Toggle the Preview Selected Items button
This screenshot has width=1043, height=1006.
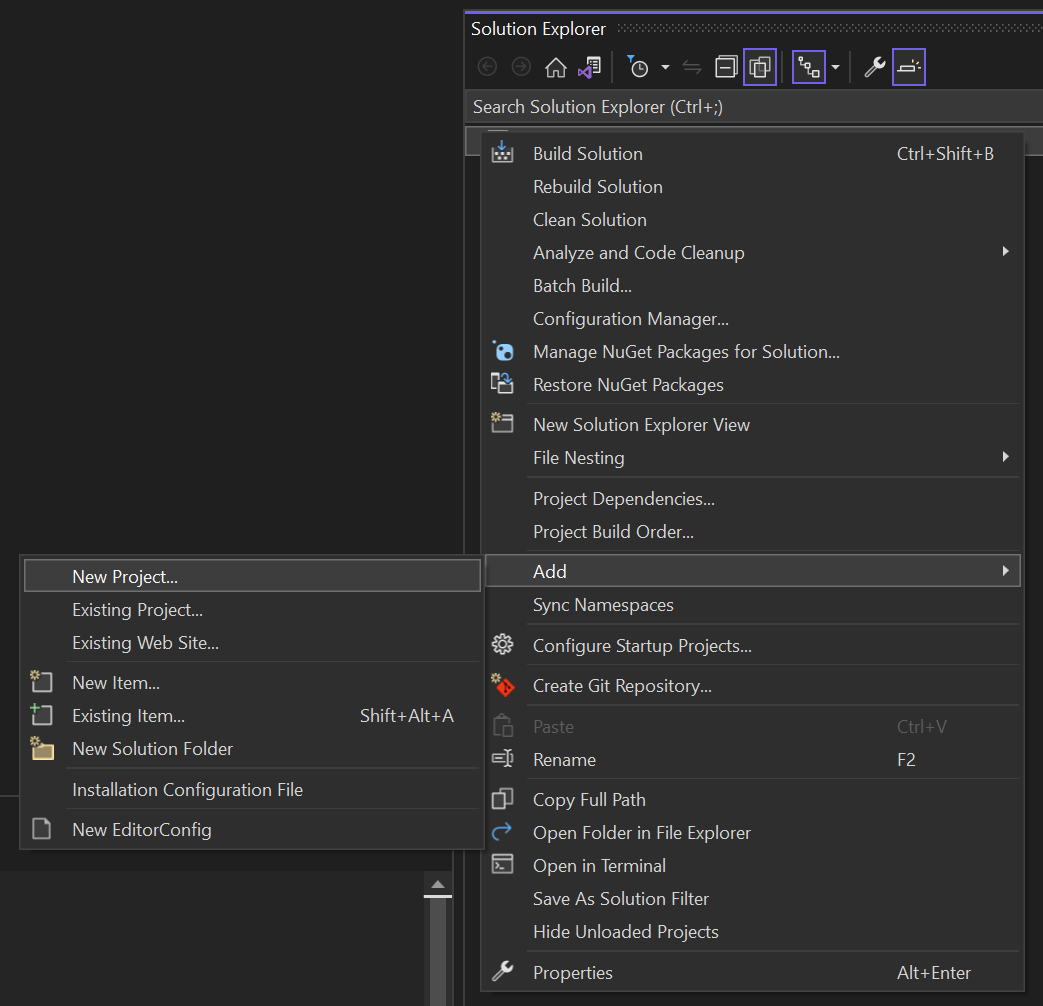[x=909, y=67]
